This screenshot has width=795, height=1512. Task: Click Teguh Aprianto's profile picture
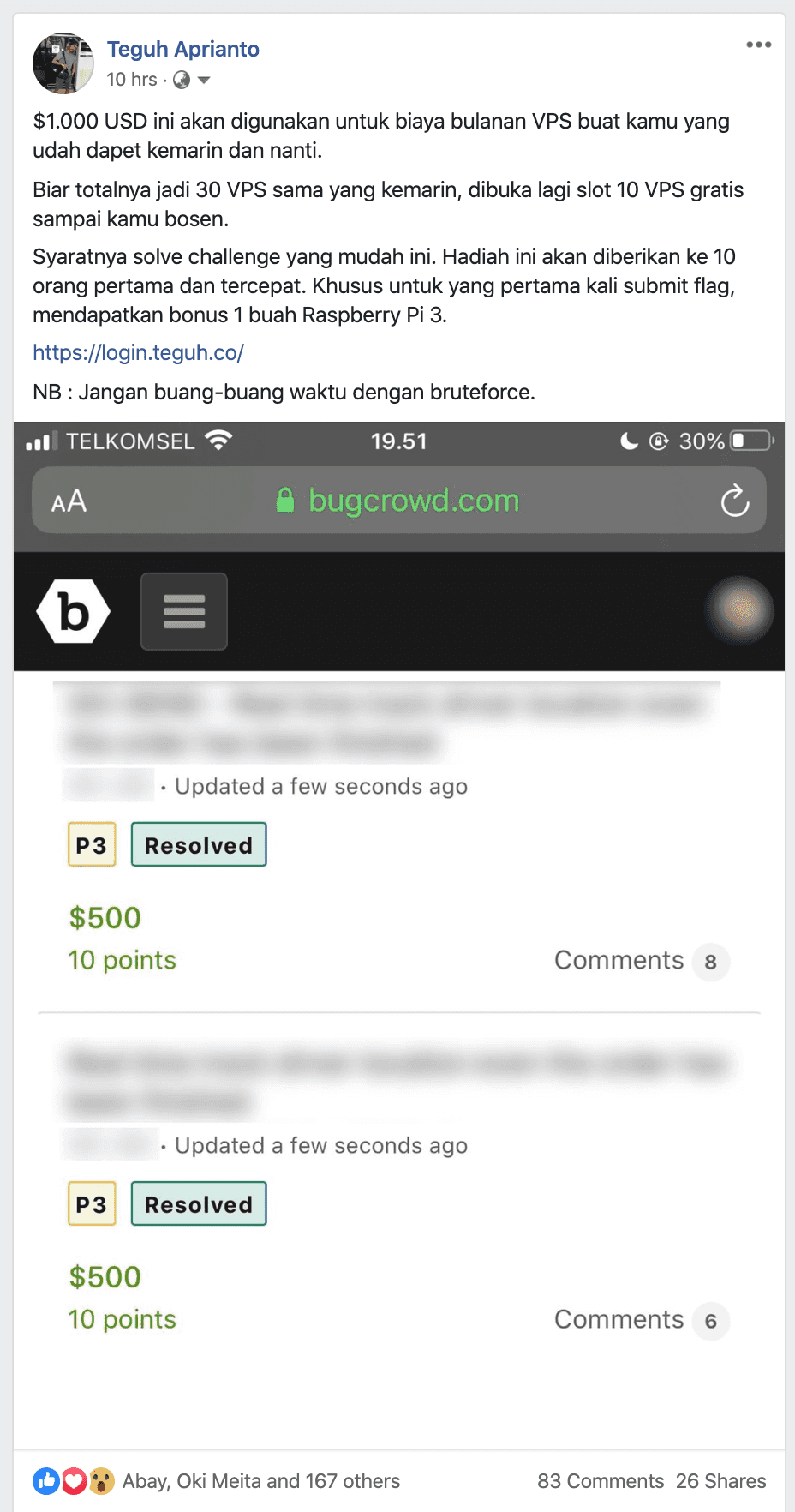63,63
